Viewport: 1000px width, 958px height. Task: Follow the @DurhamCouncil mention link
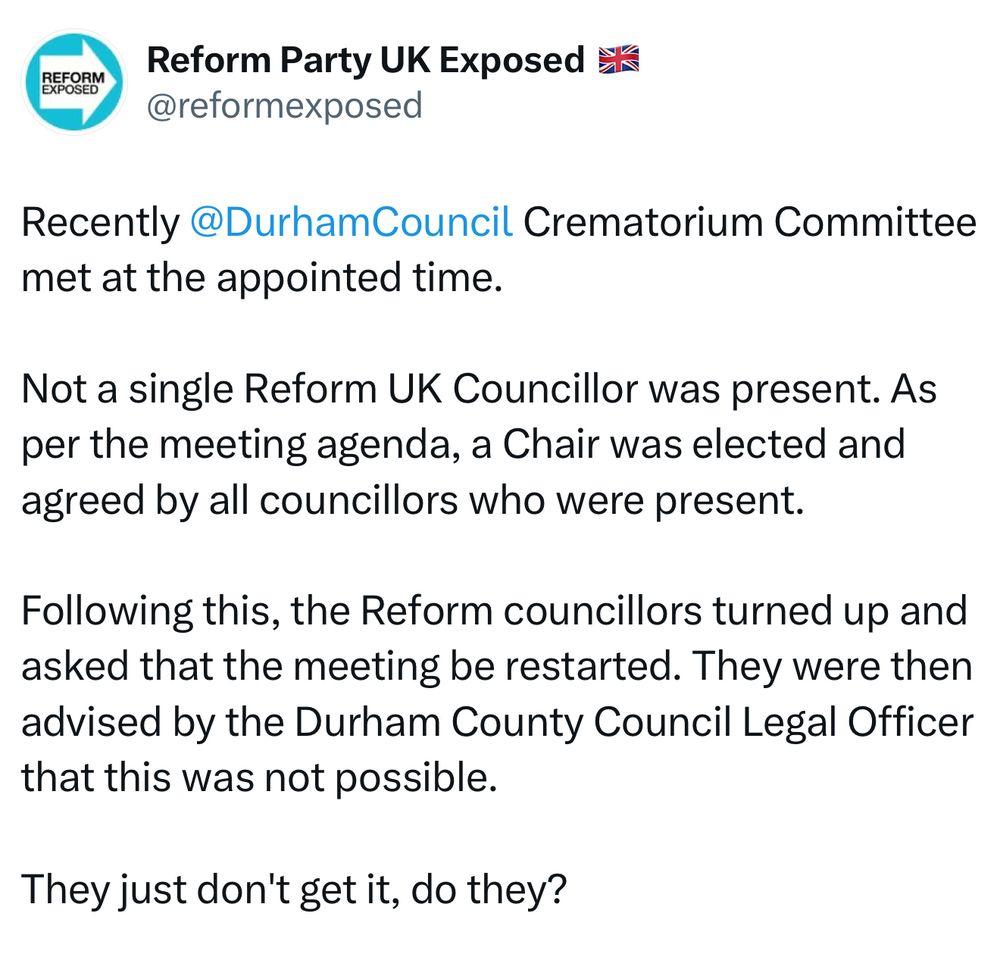[351, 222]
